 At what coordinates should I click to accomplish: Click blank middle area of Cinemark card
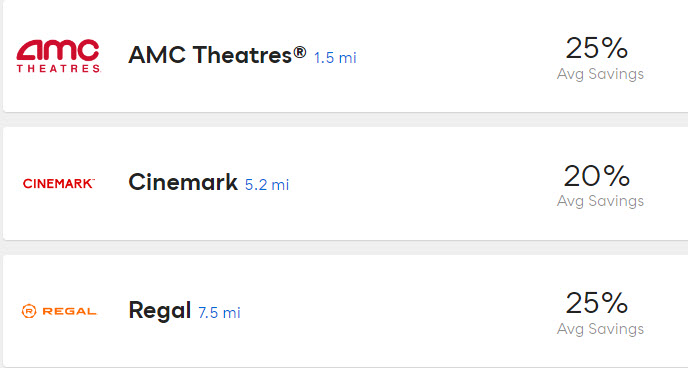point(417,183)
